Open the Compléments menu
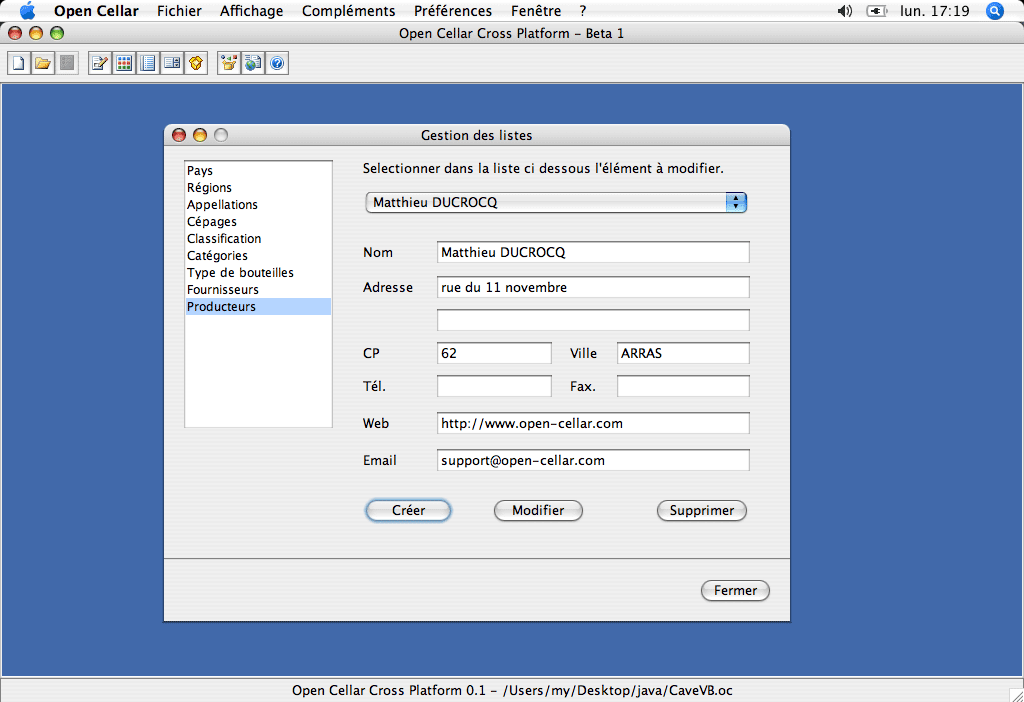Viewport: 1024px width, 702px height. tap(348, 11)
